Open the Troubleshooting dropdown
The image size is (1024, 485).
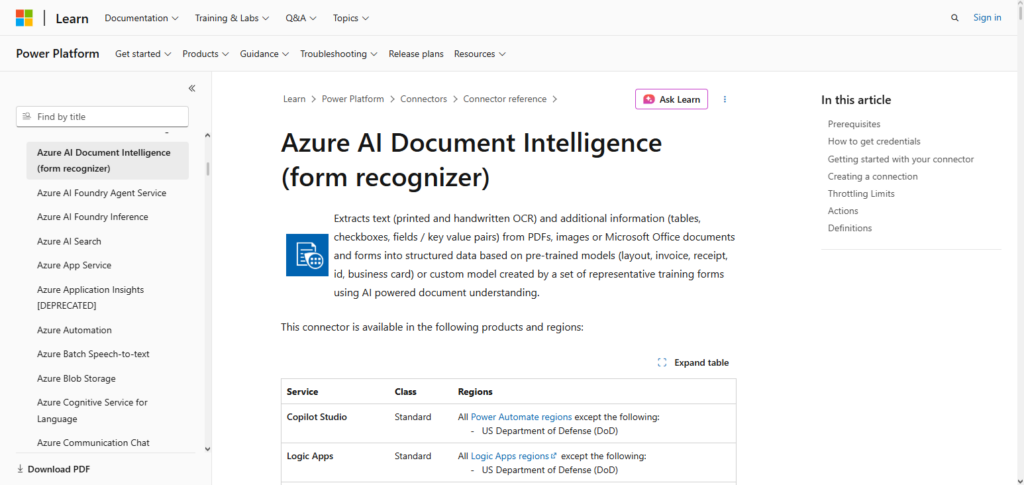click(338, 54)
